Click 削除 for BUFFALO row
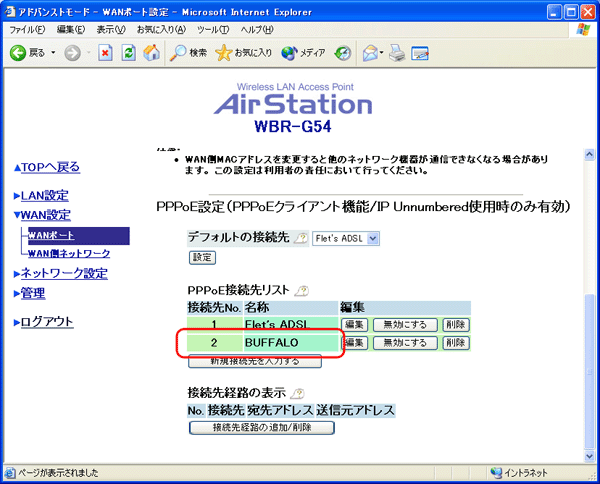The height and width of the screenshot is (484, 600). pyautogui.click(x=456, y=343)
